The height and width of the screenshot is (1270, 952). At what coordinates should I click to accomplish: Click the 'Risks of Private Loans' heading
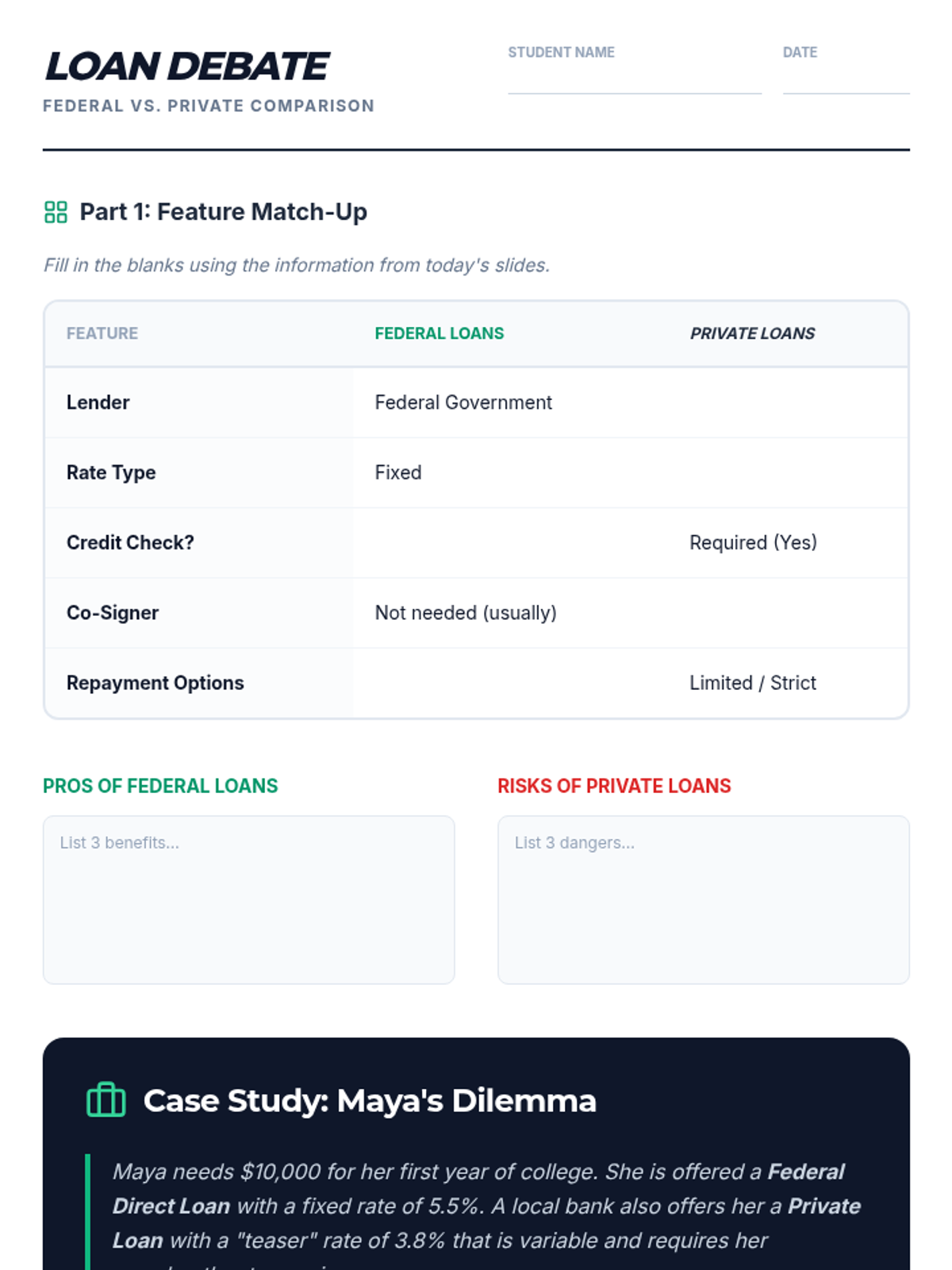(x=614, y=786)
